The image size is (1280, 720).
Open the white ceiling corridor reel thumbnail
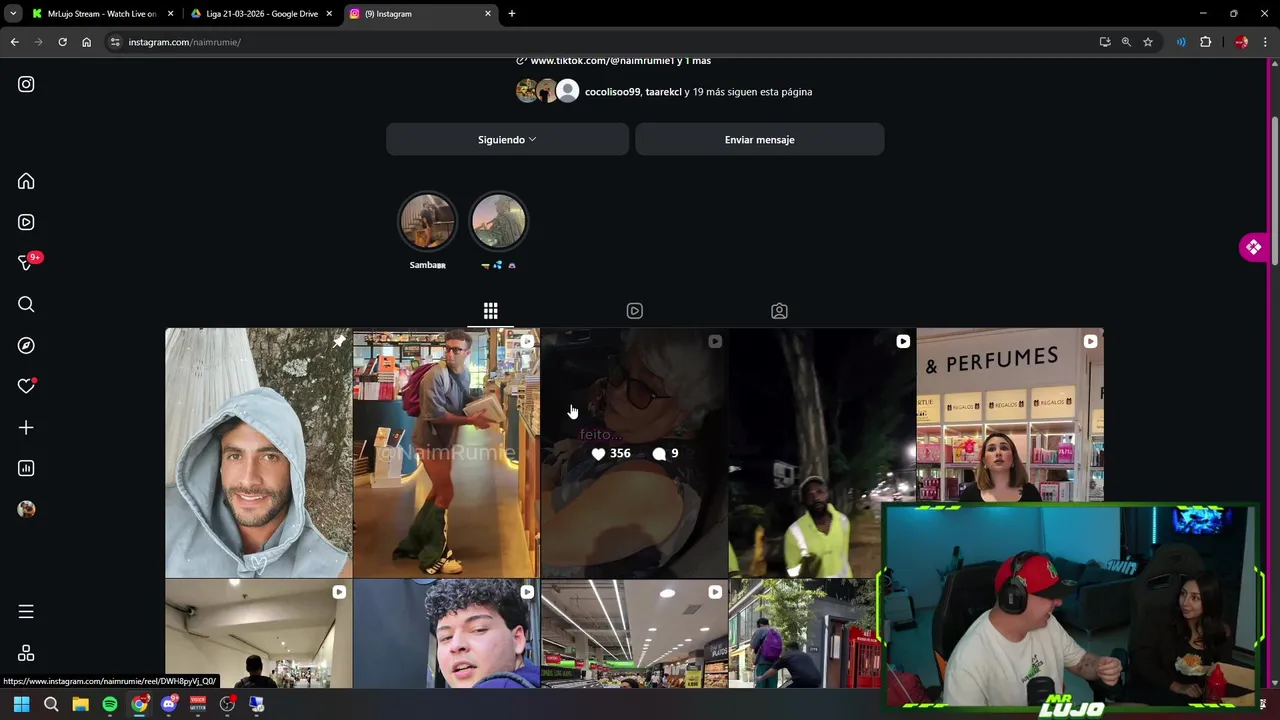(x=258, y=634)
